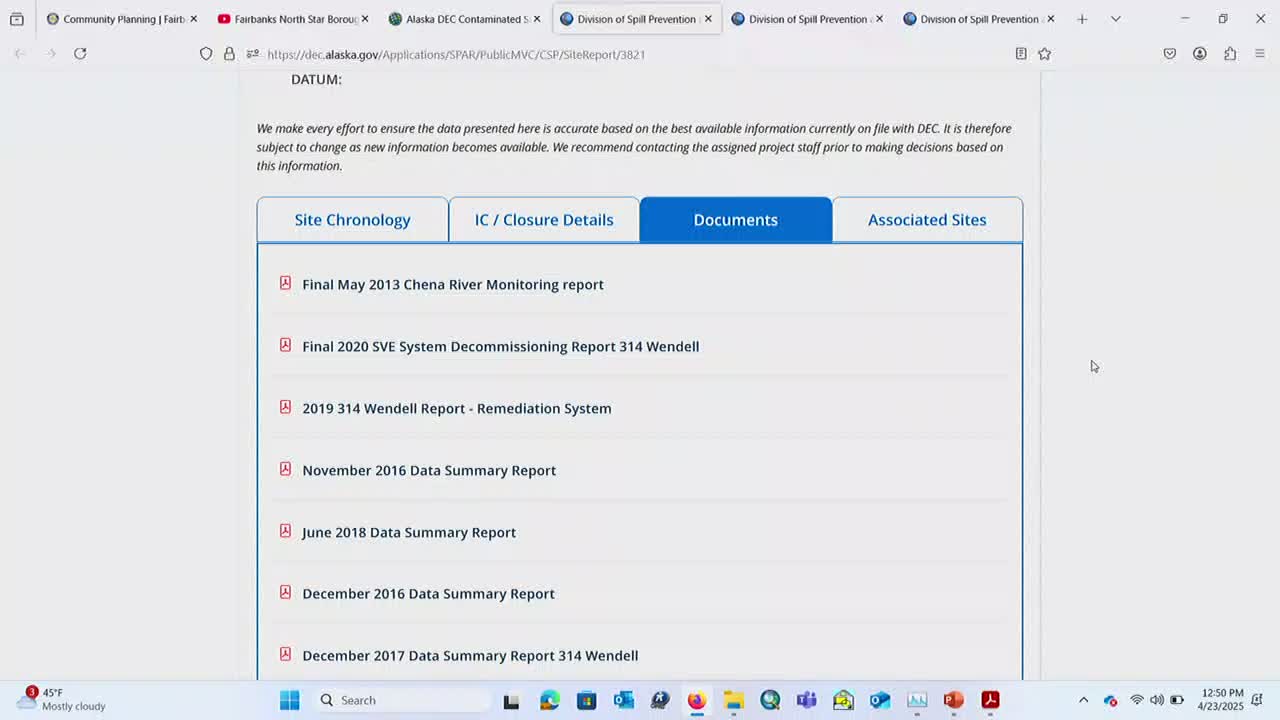The image size is (1280, 720).
Task: Open reader view icon in address bar
Action: [1021, 54]
